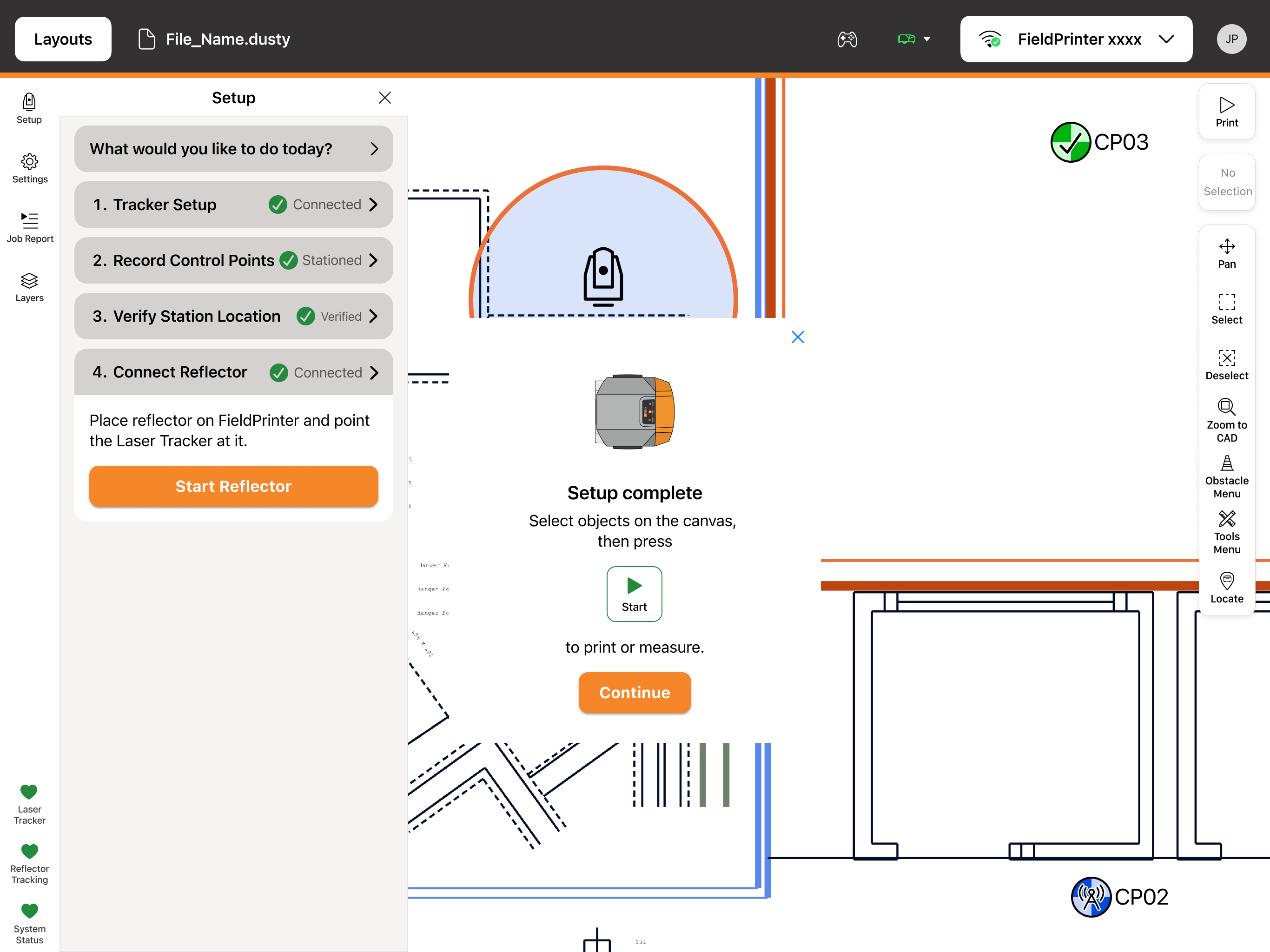The image size is (1270, 952).
Task: Open the FieldPrinter xxxx dropdown
Action: pos(1076,39)
